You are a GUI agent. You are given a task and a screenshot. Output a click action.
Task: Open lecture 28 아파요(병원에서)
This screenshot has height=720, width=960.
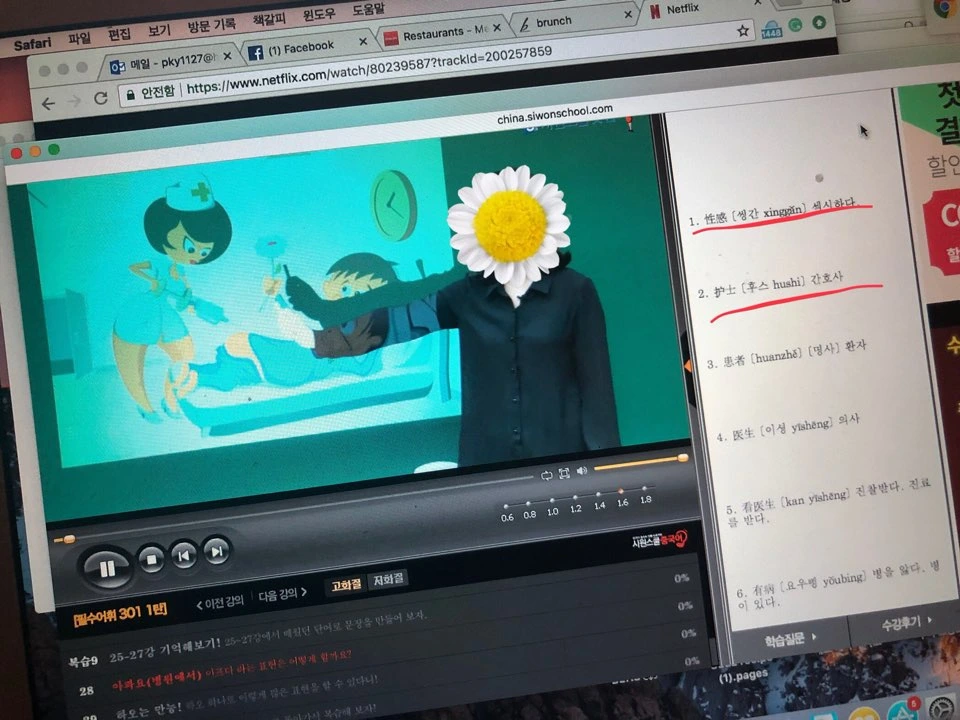pos(216,673)
